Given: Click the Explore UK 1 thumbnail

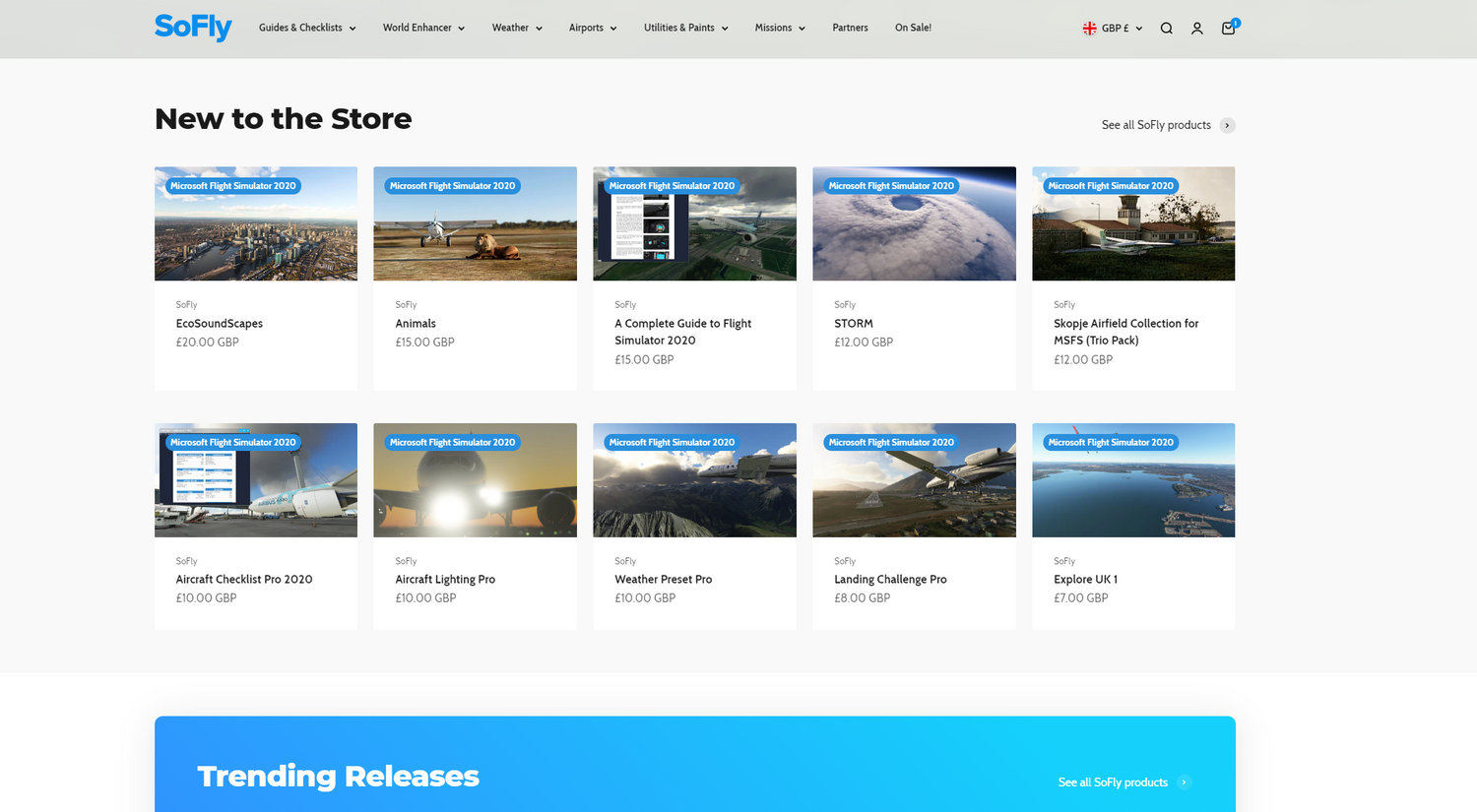Looking at the screenshot, I should point(1132,479).
